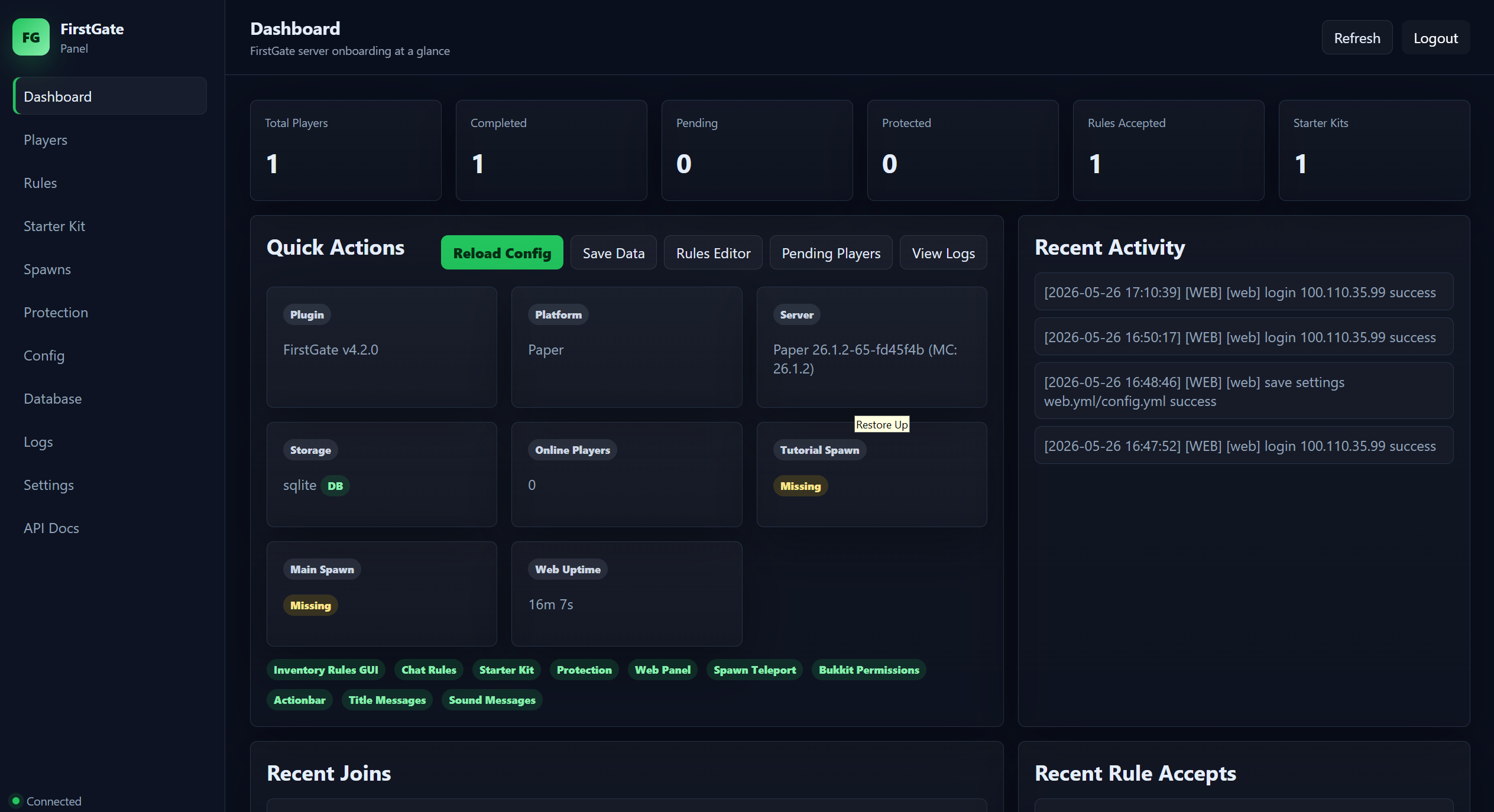Click the DB badge next to sqlite
Viewport: 1494px width, 812px height.
click(335, 486)
